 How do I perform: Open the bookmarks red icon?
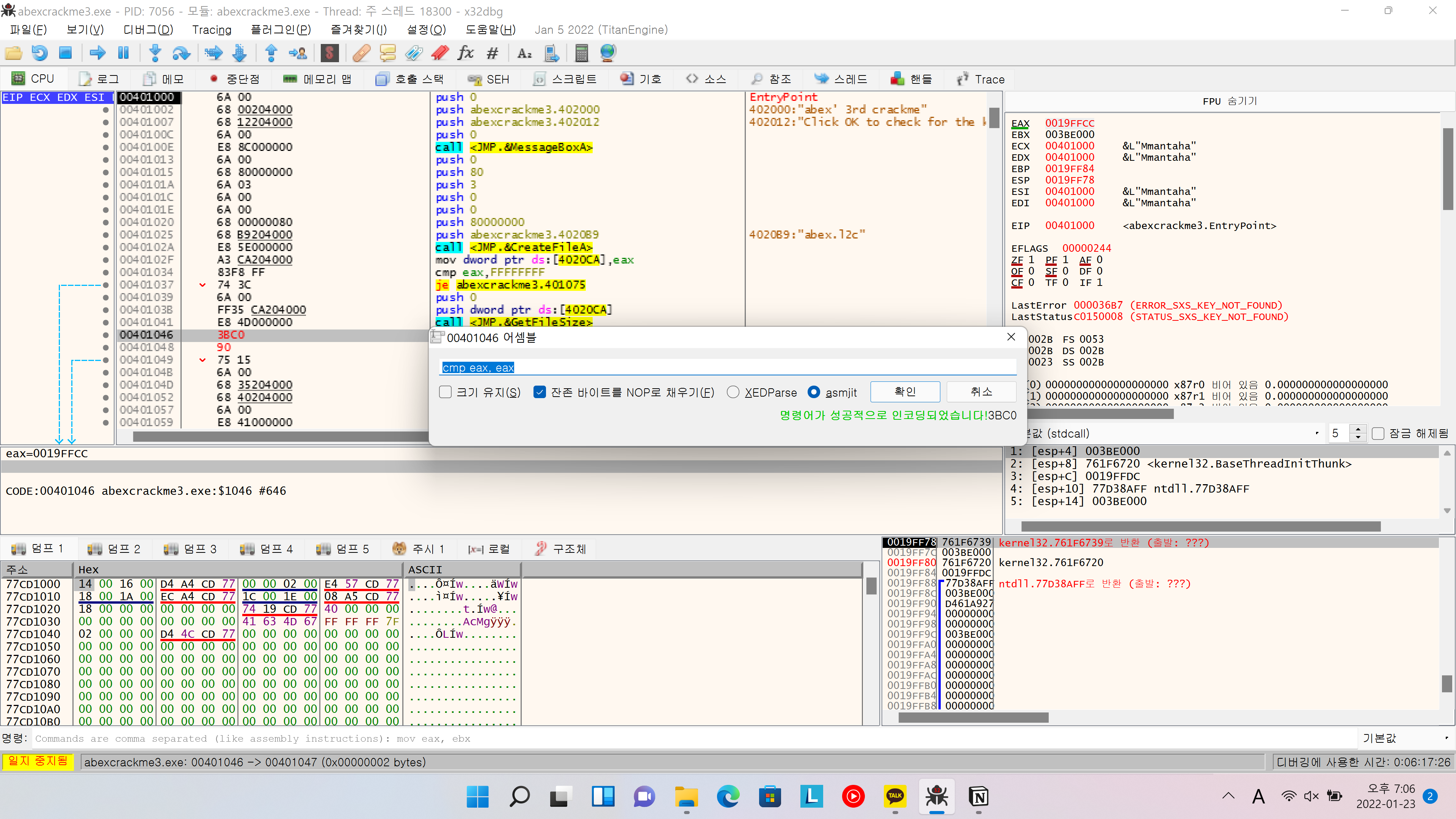[x=440, y=53]
